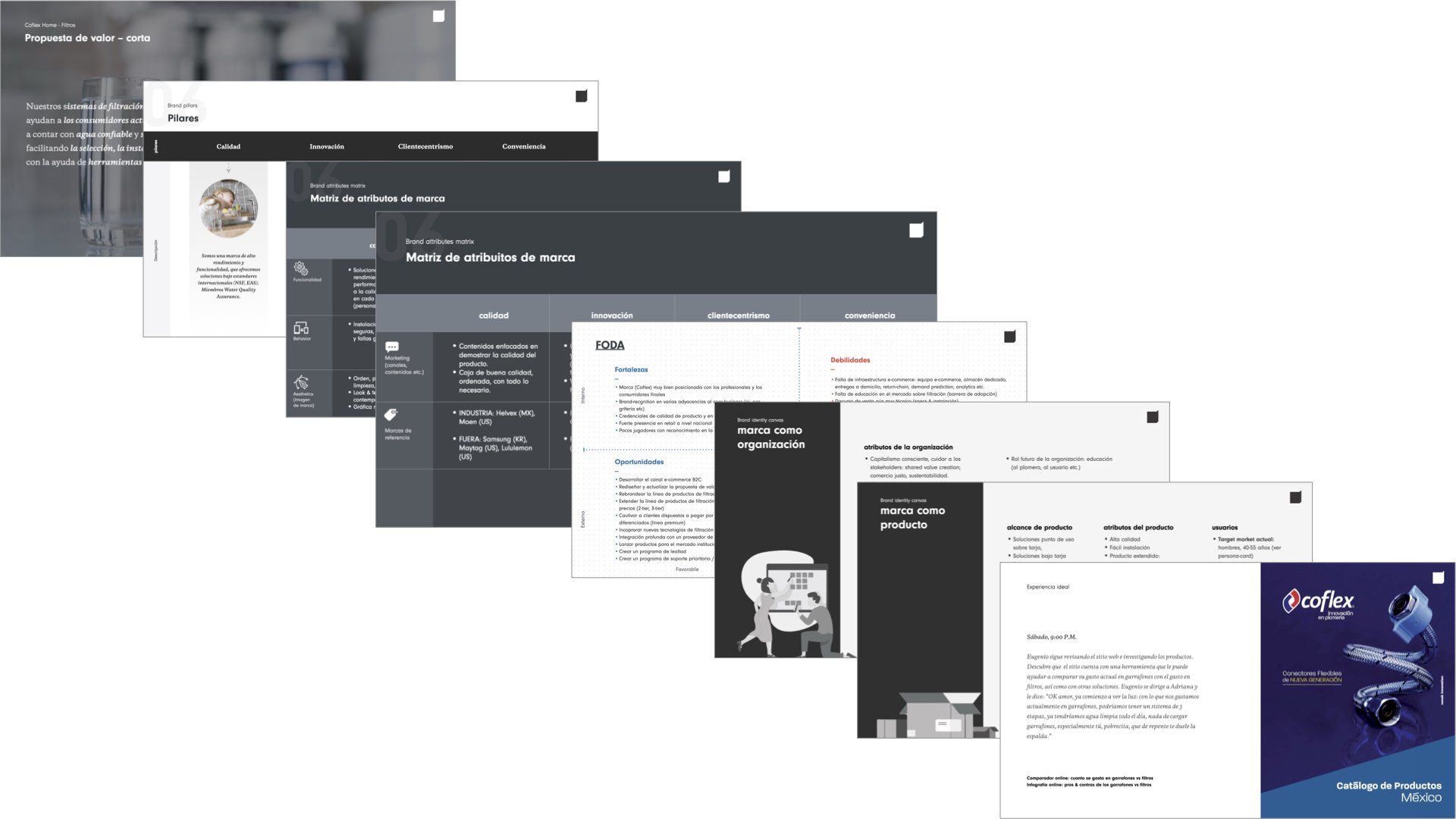The height and width of the screenshot is (819, 1456).
Task: Click the clientecentrismo matrix column header
Action: [738, 315]
